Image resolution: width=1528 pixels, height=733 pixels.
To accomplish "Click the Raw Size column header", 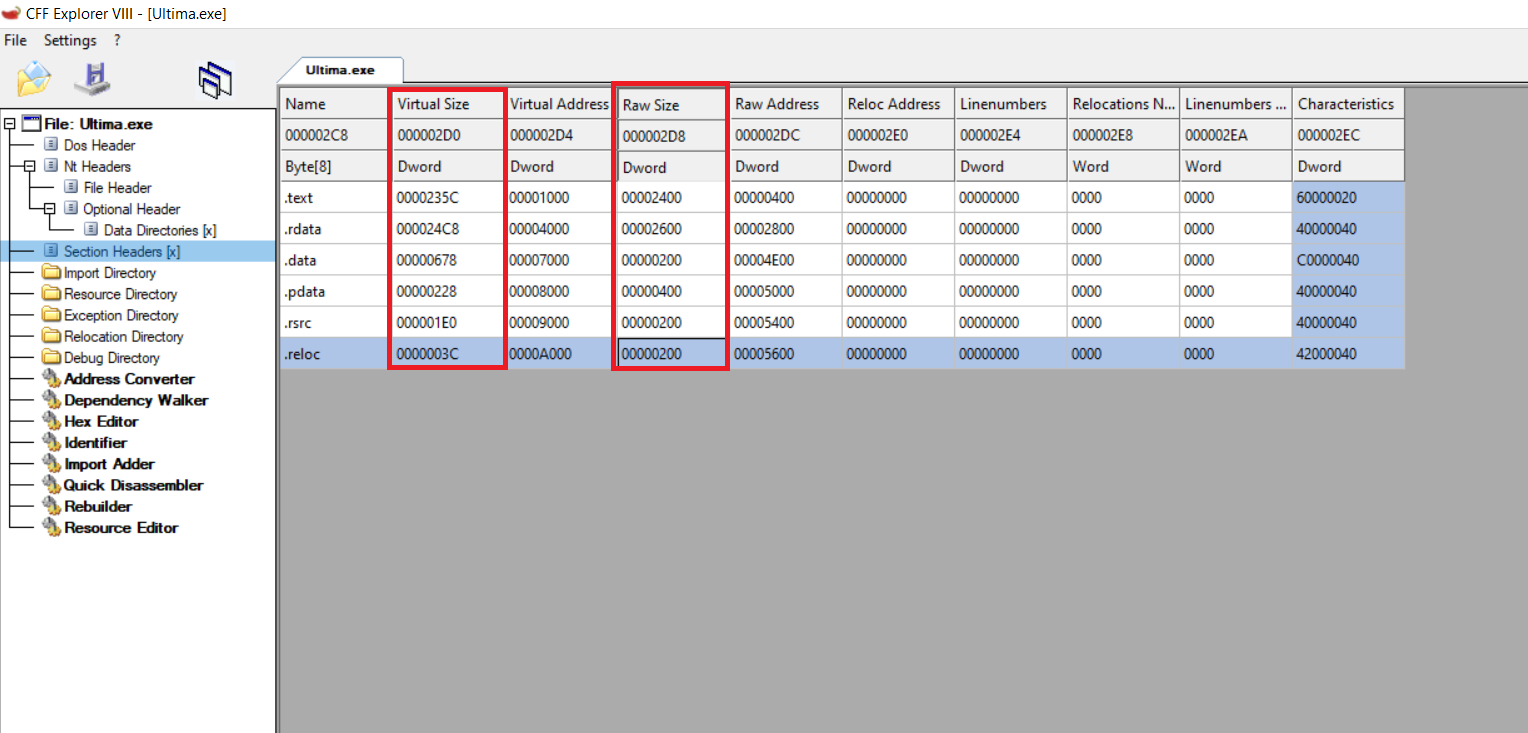I will point(672,105).
